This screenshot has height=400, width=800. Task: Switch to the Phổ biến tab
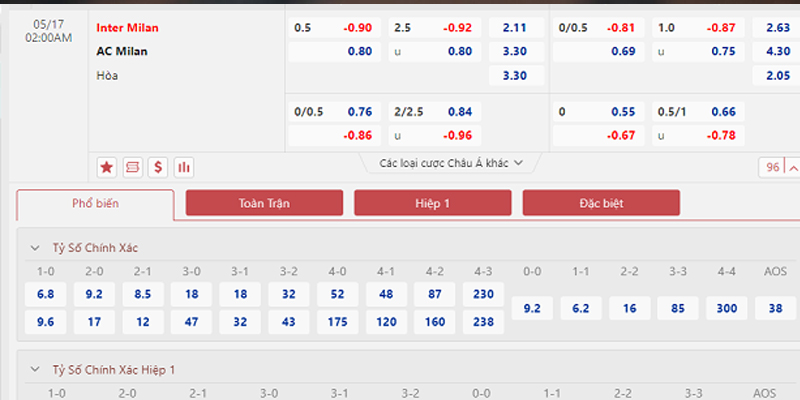[x=95, y=204]
